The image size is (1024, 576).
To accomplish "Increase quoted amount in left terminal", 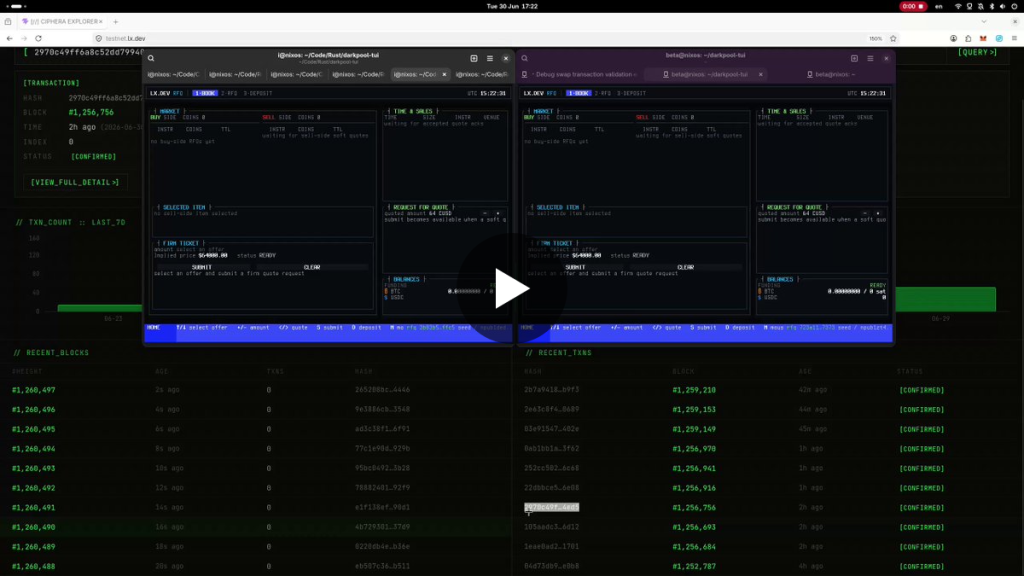I will [498, 214].
